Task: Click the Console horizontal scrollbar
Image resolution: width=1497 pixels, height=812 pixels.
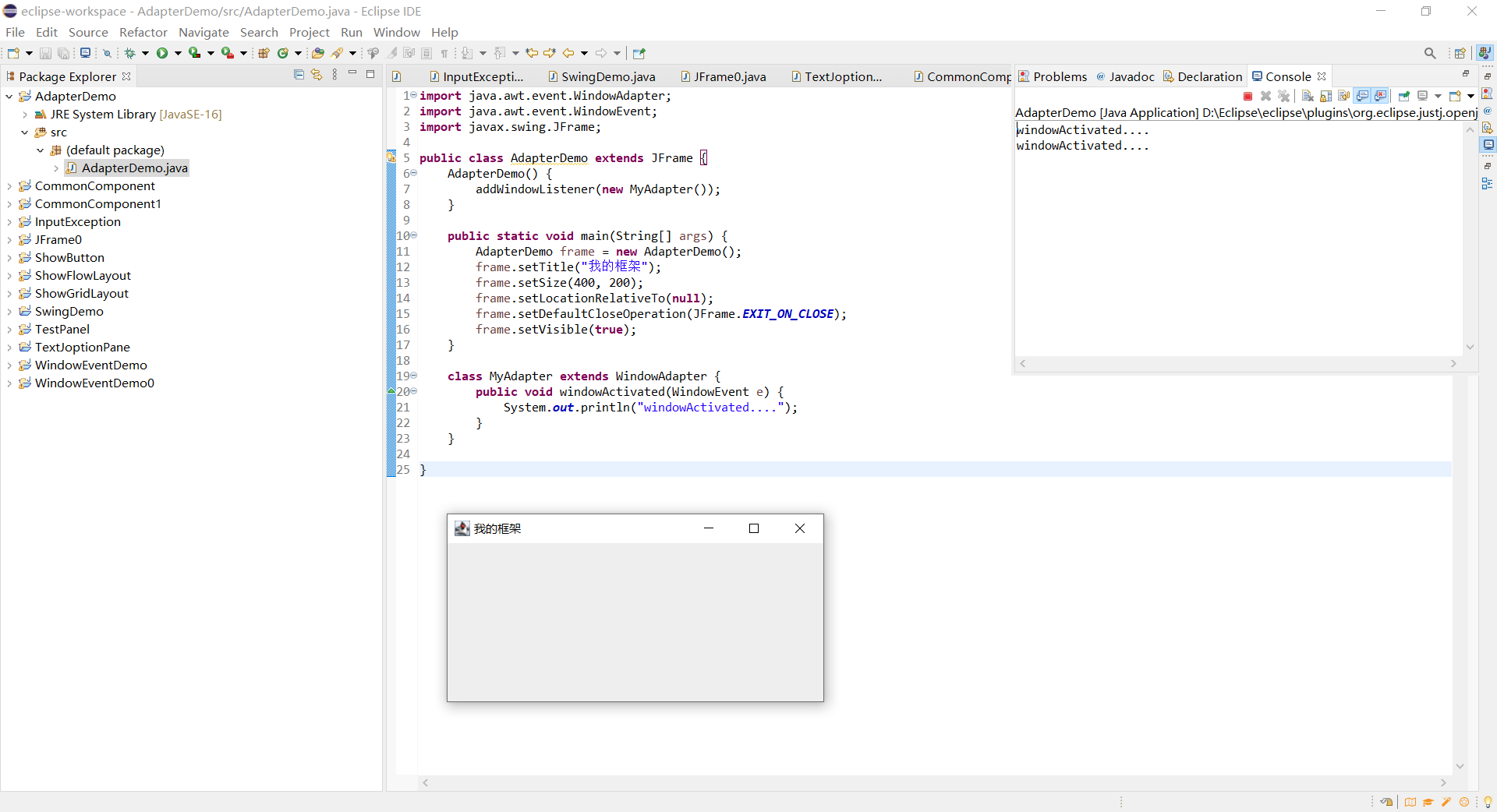Action: click(1237, 363)
